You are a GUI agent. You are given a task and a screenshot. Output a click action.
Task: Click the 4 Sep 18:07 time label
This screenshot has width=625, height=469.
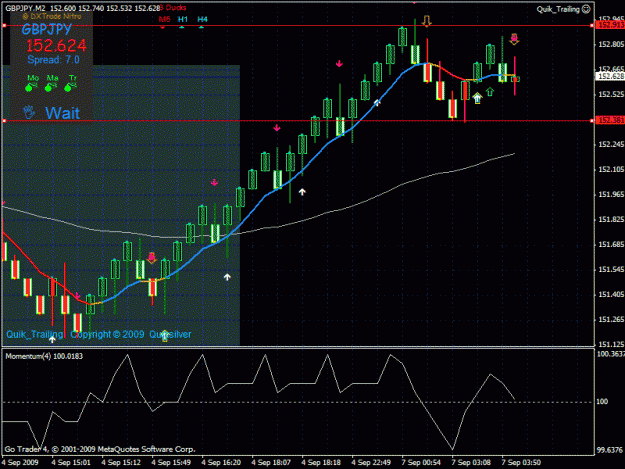pos(271,463)
